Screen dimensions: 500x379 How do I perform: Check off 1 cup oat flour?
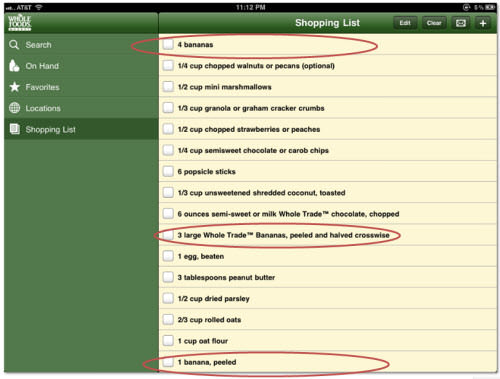168,341
